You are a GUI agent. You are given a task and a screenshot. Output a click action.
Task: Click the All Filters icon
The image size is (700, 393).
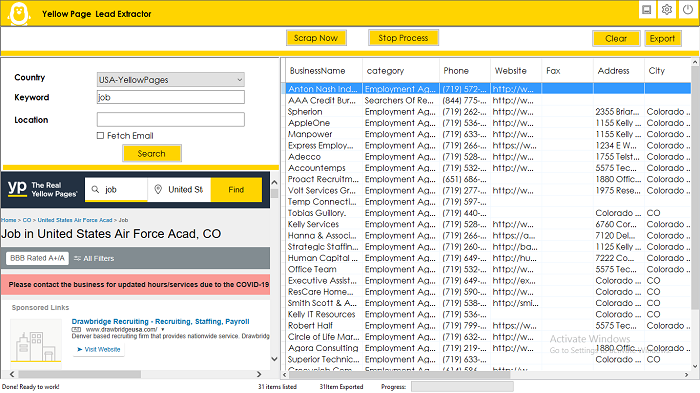tap(77, 259)
